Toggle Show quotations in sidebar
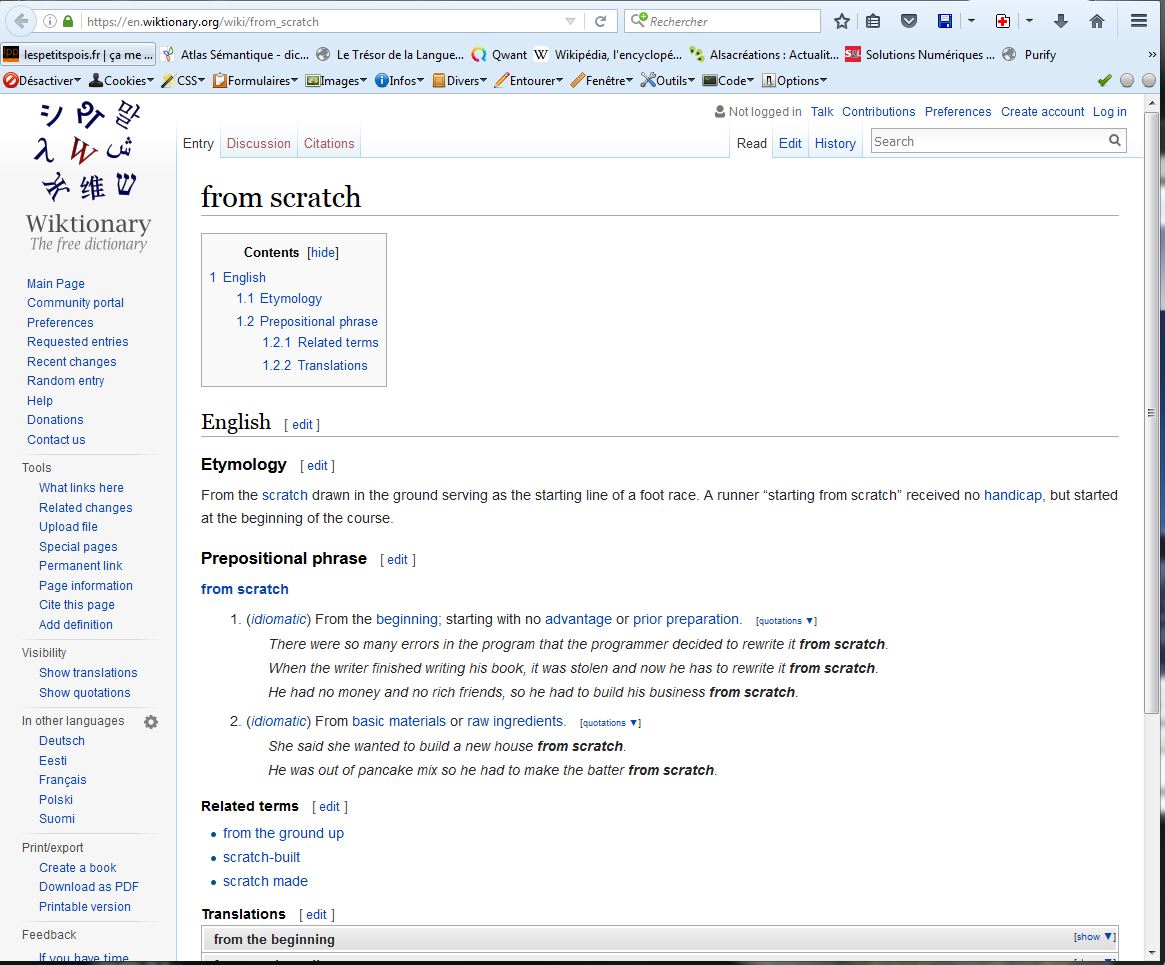 pyautogui.click(x=84, y=693)
